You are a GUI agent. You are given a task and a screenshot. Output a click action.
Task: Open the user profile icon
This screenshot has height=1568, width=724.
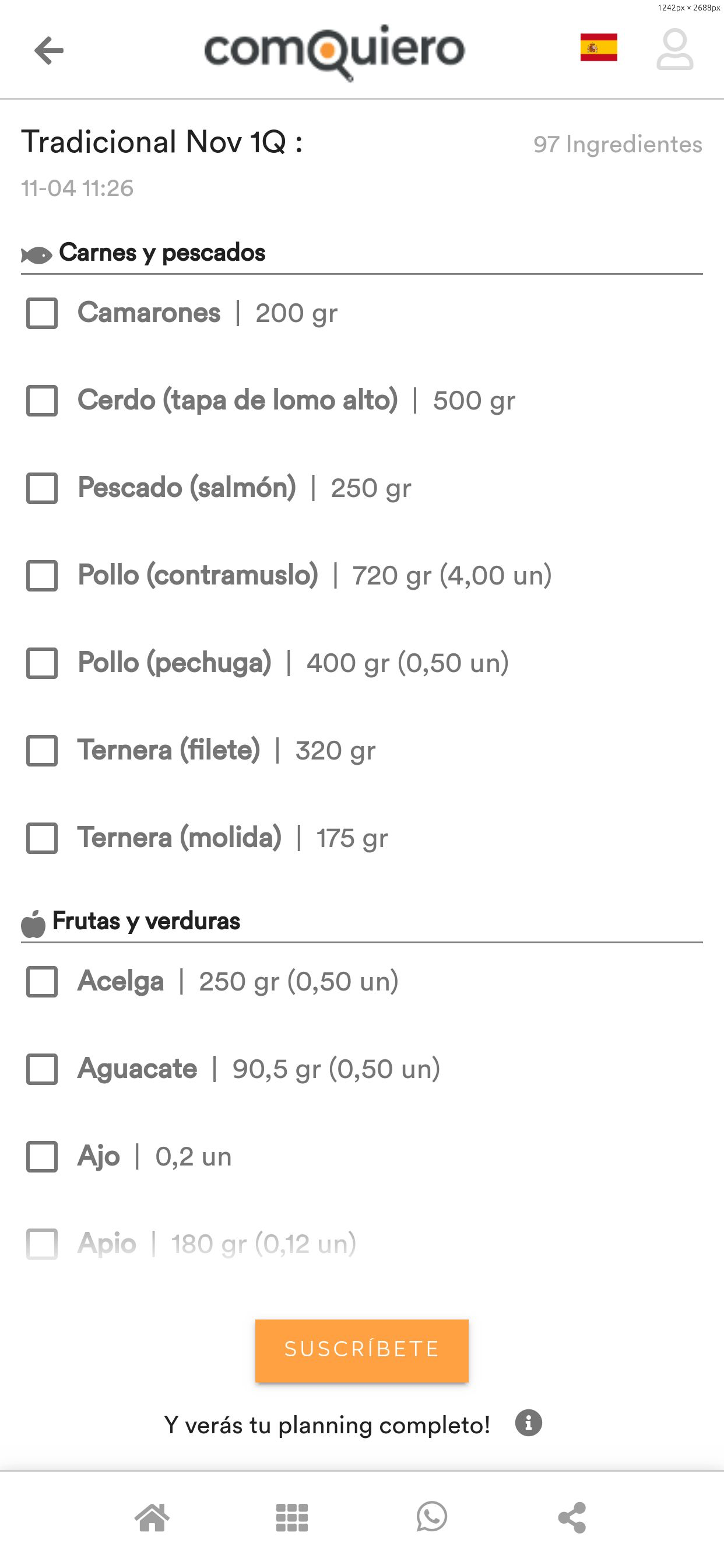pyautogui.click(x=674, y=50)
